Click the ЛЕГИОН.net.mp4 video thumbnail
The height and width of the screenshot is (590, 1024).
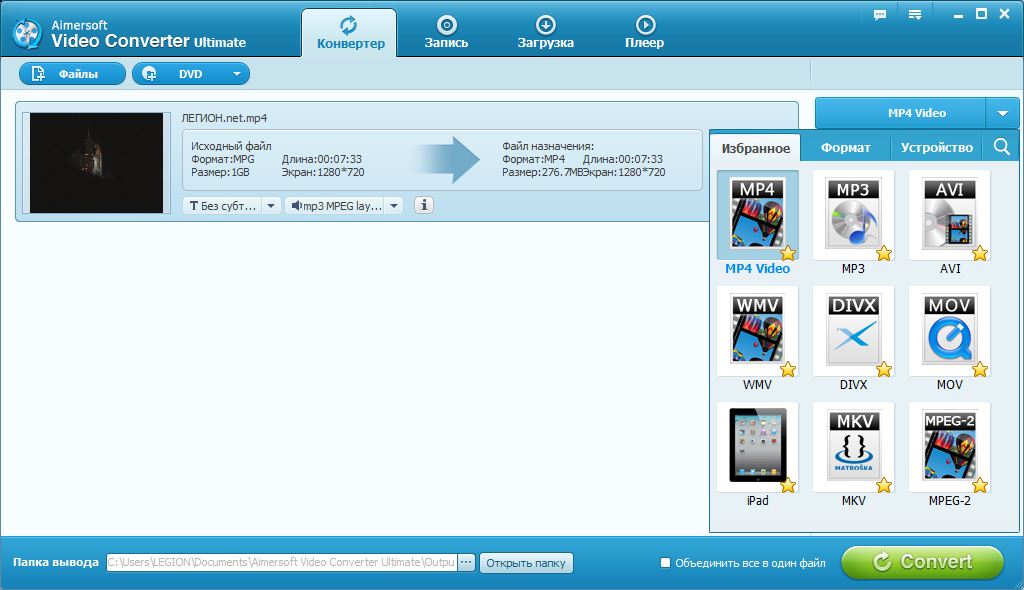point(97,163)
